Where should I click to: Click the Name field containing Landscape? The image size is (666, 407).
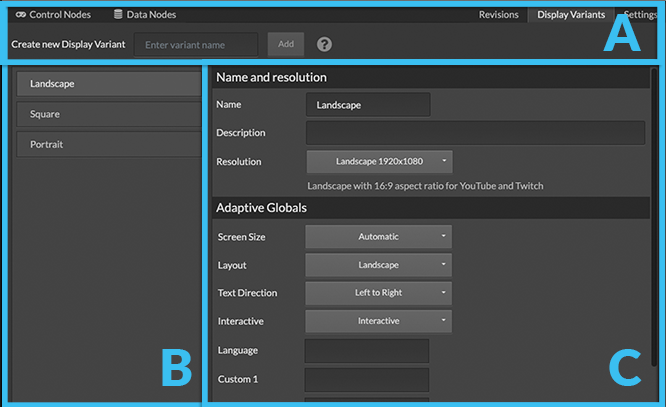368,105
